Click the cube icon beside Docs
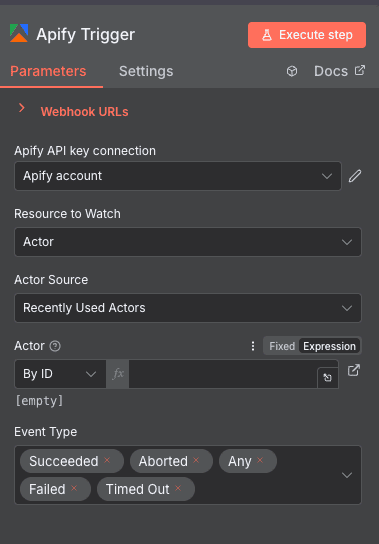 coord(292,71)
